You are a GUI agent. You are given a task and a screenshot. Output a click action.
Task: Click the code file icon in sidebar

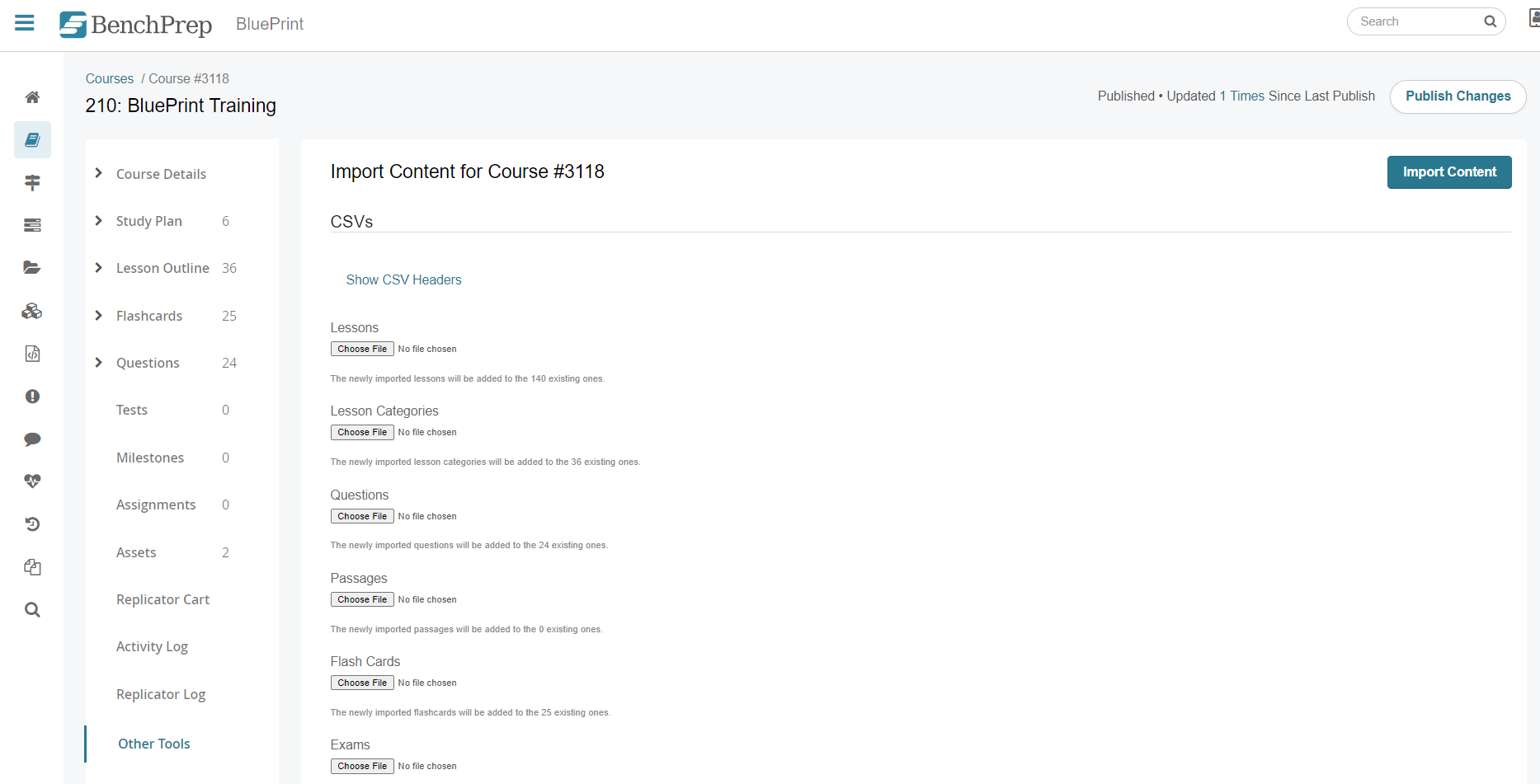tap(32, 354)
